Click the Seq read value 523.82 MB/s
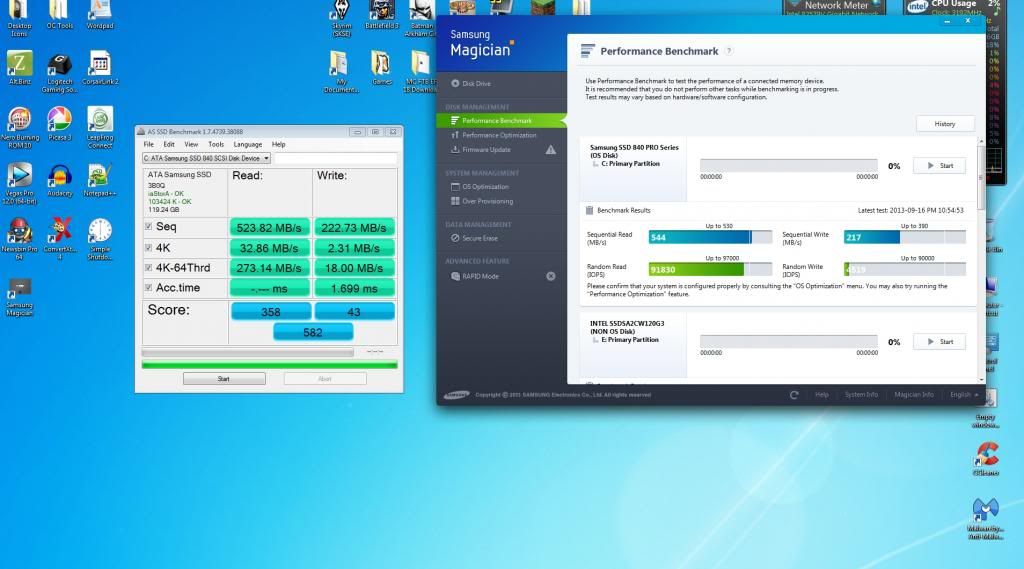1024x569 pixels. [269, 227]
